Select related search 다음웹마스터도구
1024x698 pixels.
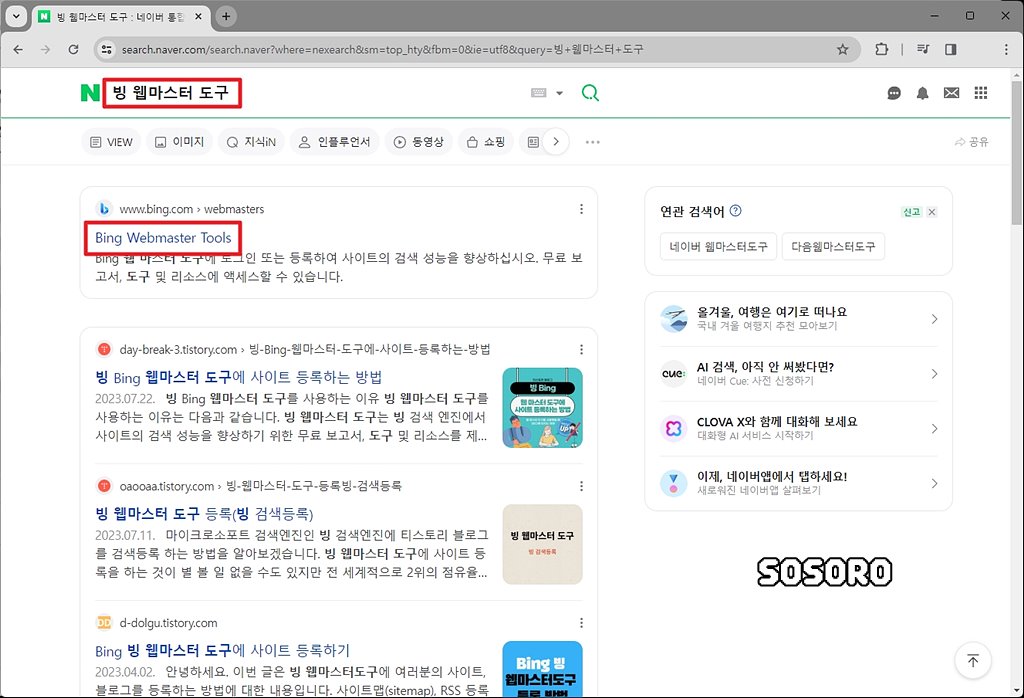point(833,246)
